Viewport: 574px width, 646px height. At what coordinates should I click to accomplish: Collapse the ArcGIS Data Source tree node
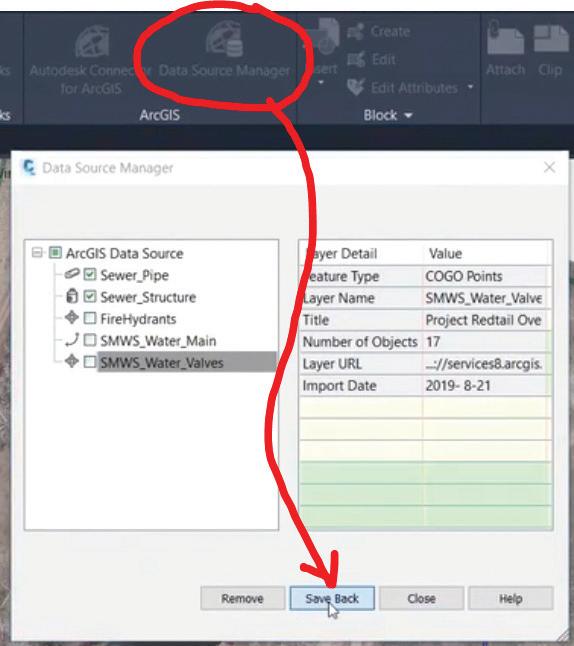(37, 252)
